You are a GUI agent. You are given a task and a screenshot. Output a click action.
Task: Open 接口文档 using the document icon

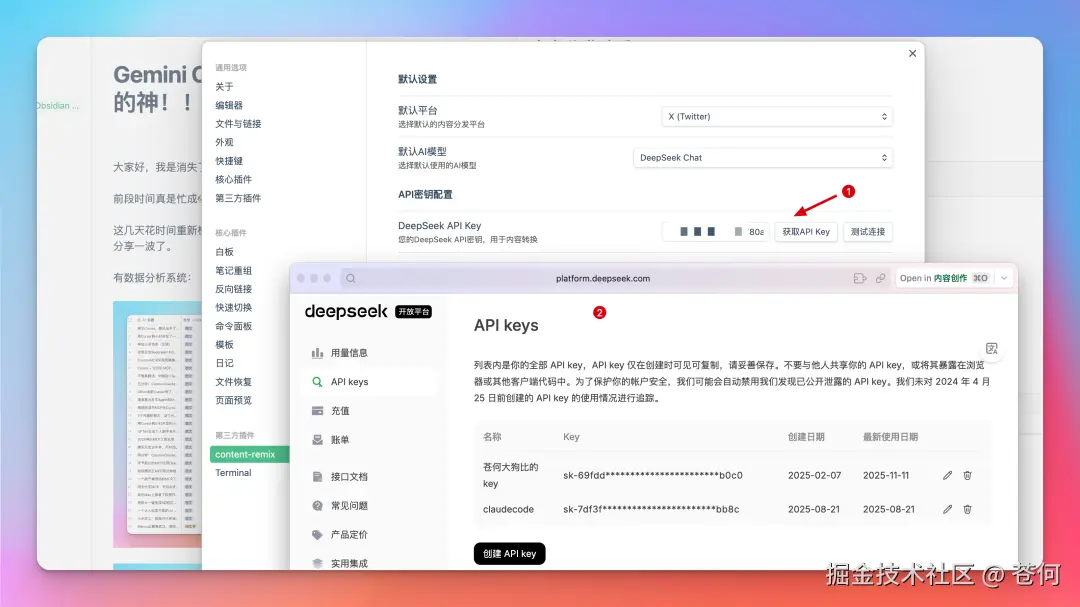[319, 475]
